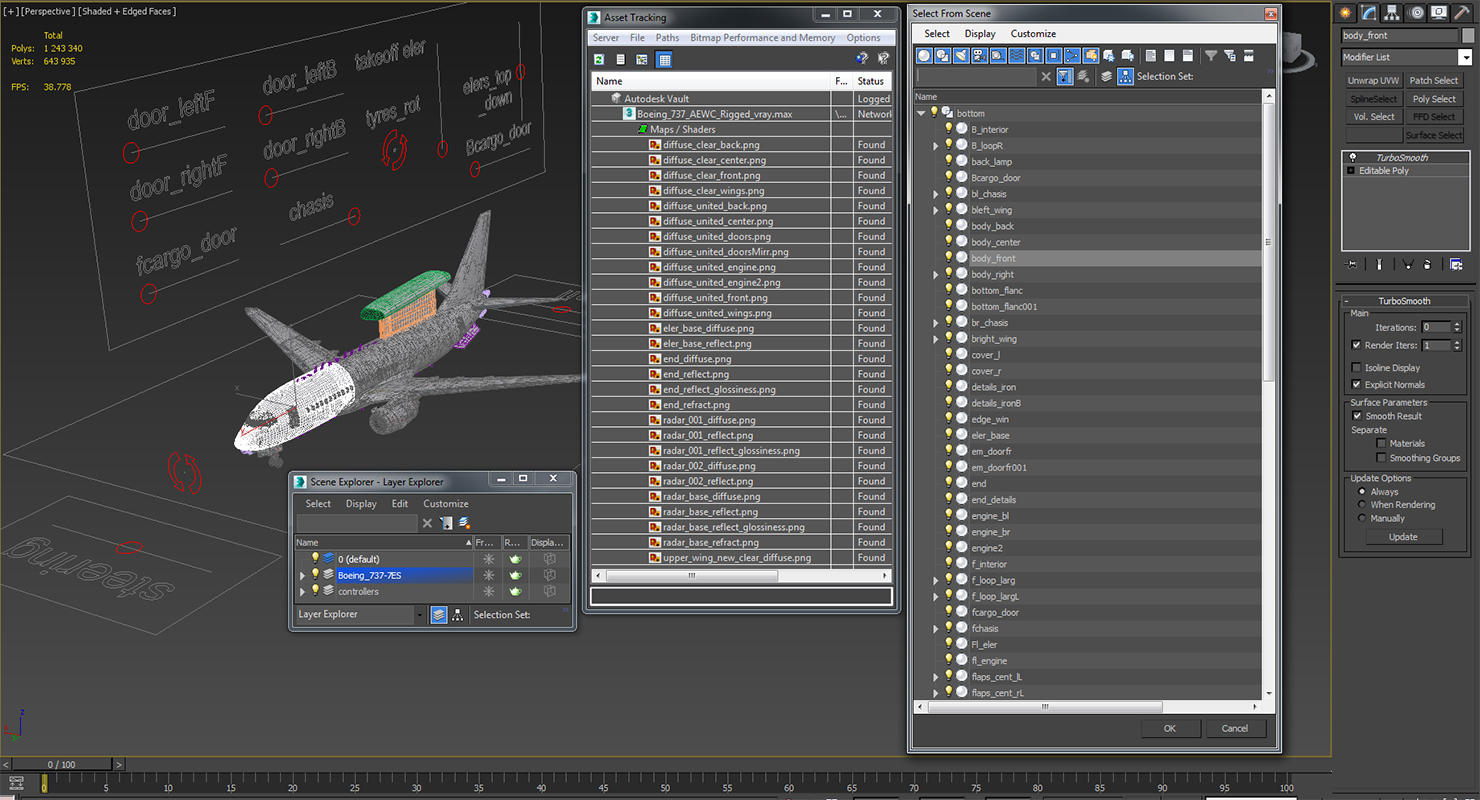Open the Create command panel tab
This screenshot has height=800, width=1480.
[x=1346, y=13]
